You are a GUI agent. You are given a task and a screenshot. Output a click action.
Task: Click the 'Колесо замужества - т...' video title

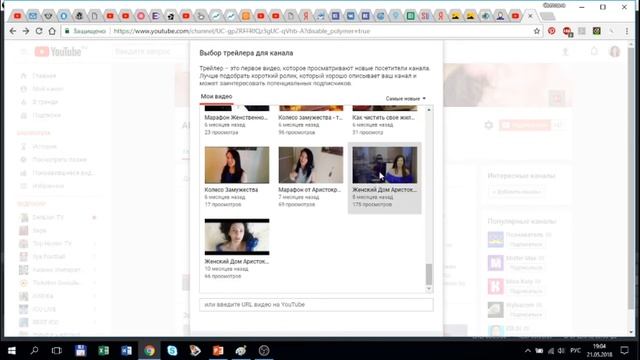point(310,118)
